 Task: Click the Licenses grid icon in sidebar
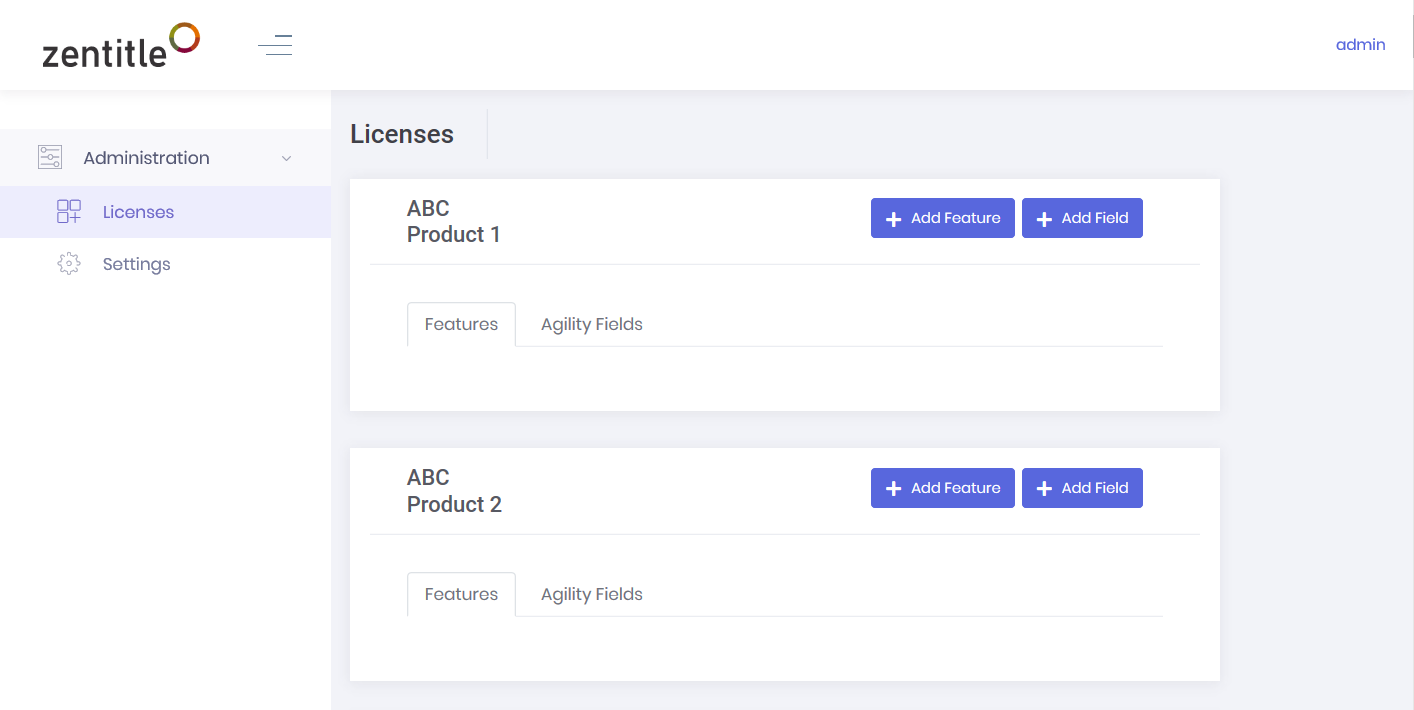[x=69, y=211]
